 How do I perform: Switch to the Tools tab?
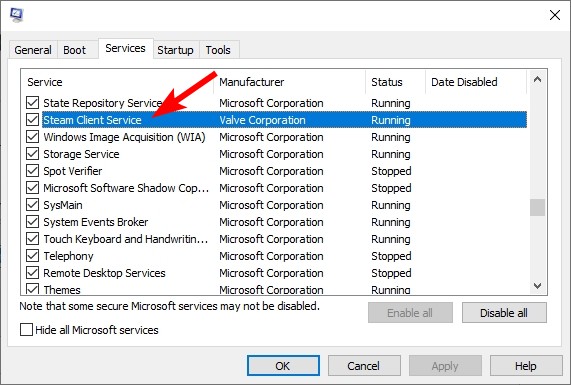pos(218,50)
